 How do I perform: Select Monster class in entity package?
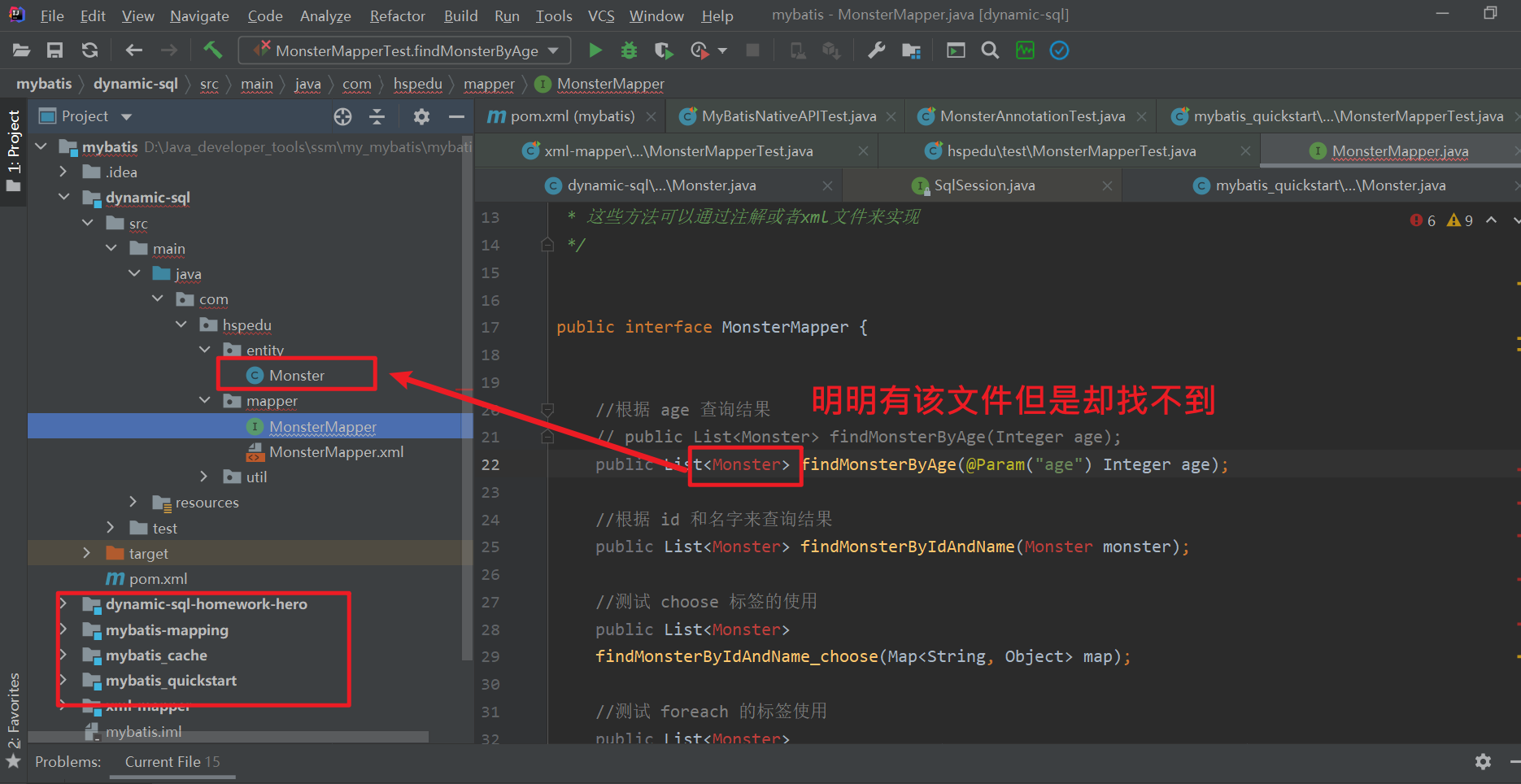coord(296,375)
